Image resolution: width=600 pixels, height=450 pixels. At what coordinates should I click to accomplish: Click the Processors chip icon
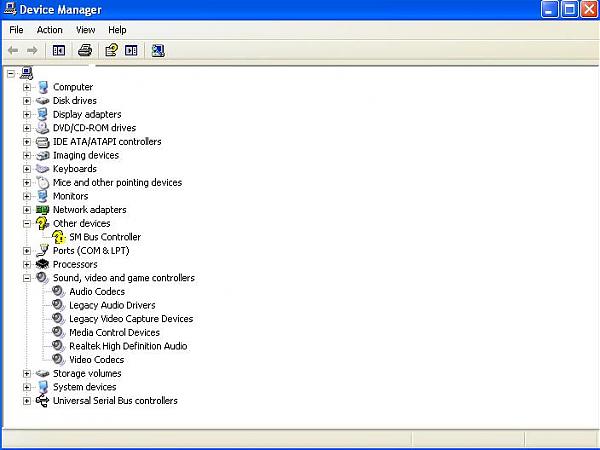[x=42, y=264]
